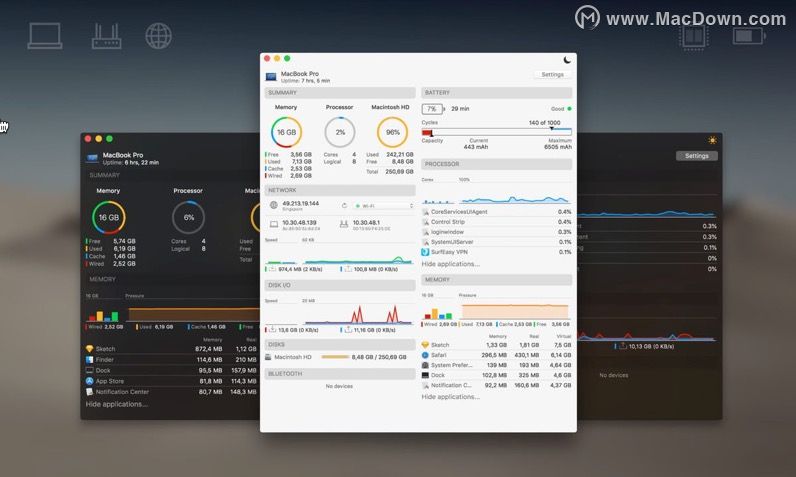This screenshot has height=477, width=796.
Task: Click the 96% Macintosh HD gauge
Action: (392, 132)
